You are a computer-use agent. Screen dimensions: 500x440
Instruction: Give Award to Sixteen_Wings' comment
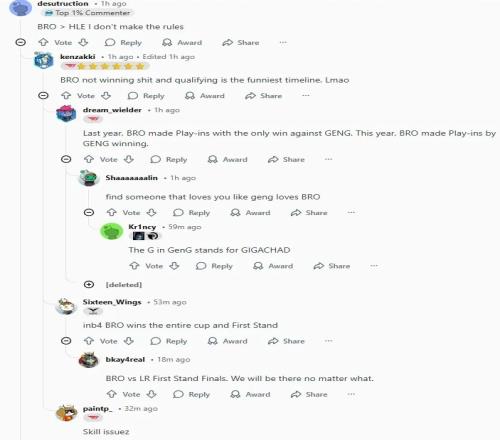tap(227, 341)
